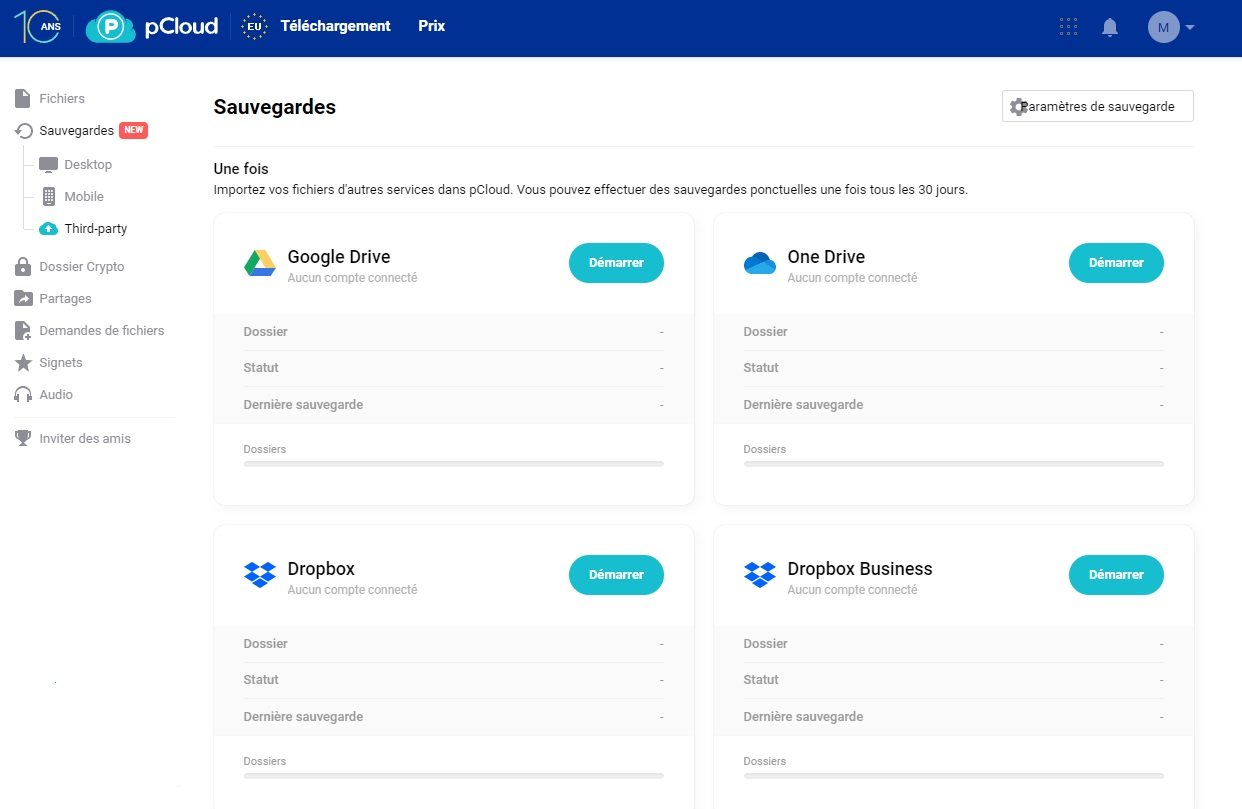1242x809 pixels.
Task: Click the EU region stars icon
Action: 255,27
